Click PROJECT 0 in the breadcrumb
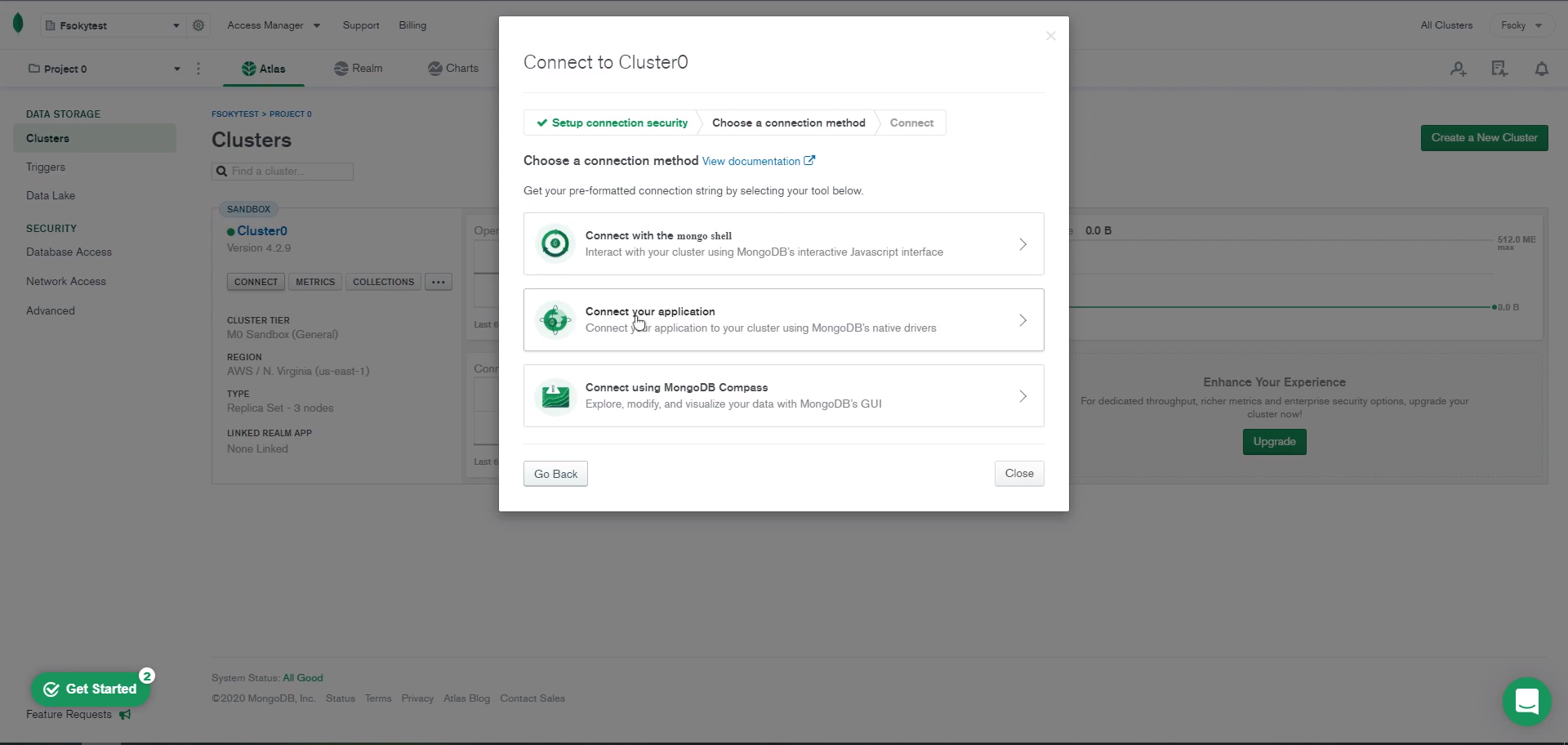The image size is (1568, 745). [x=291, y=114]
